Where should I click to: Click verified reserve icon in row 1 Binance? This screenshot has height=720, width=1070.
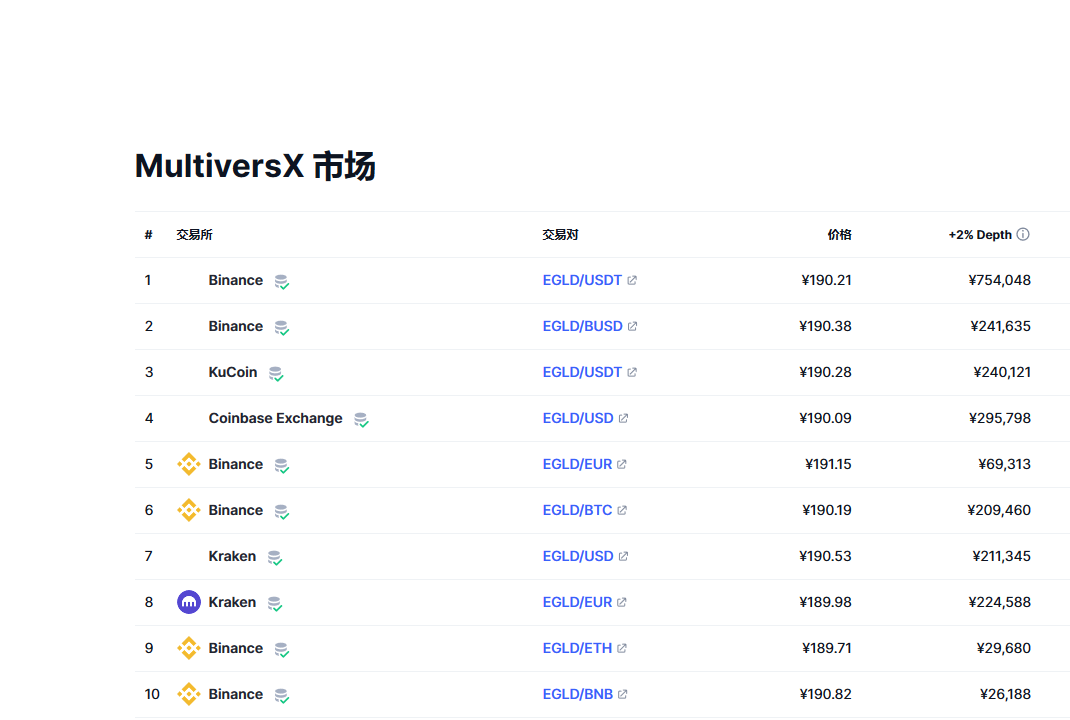click(281, 281)
